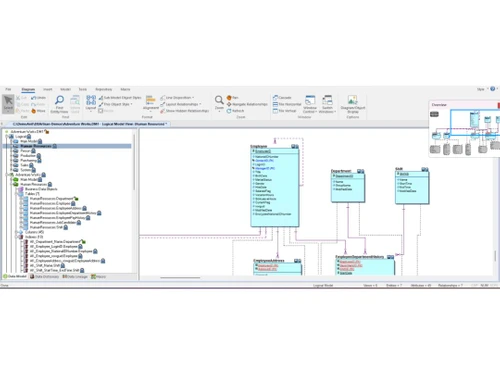Screen dimensions: 500x375
Task: Select HumanResources.JobCandidate table in tree
Action: pos(53,222)
